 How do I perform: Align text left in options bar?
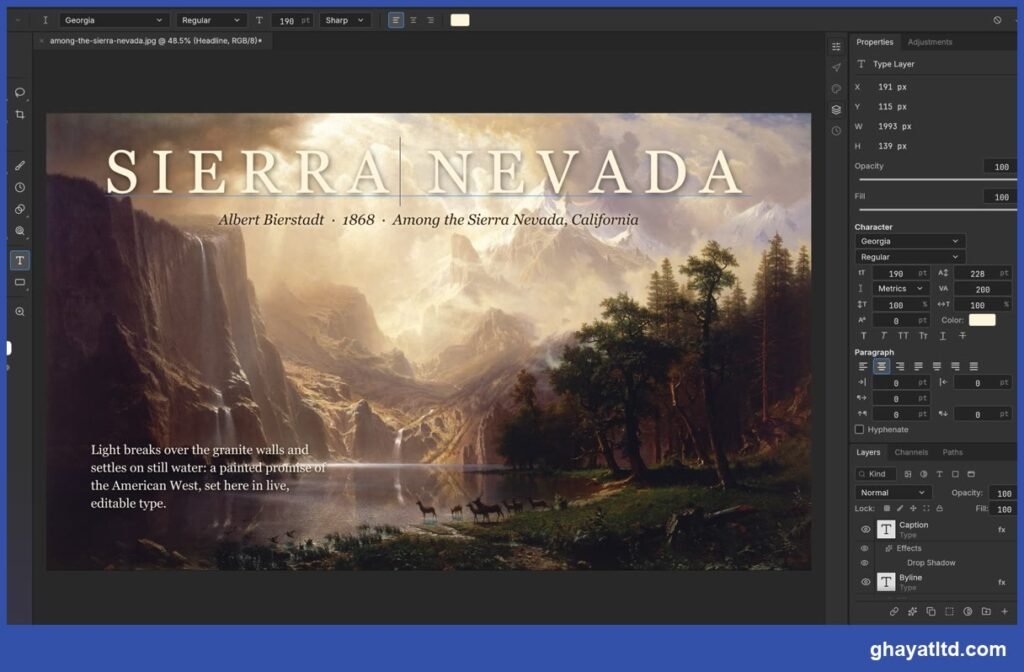[x=396, y=20]
